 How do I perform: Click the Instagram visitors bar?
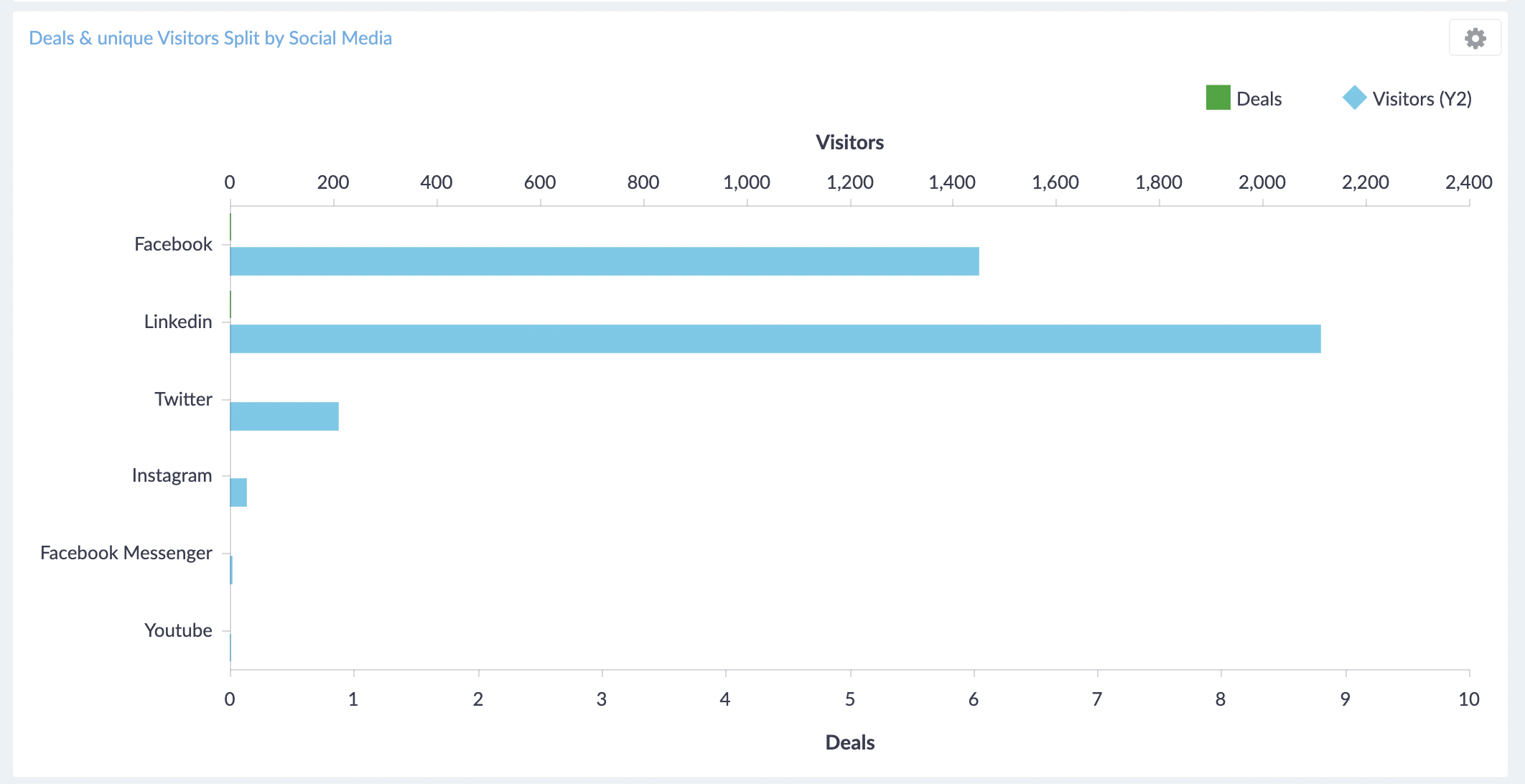coord(238,493)
